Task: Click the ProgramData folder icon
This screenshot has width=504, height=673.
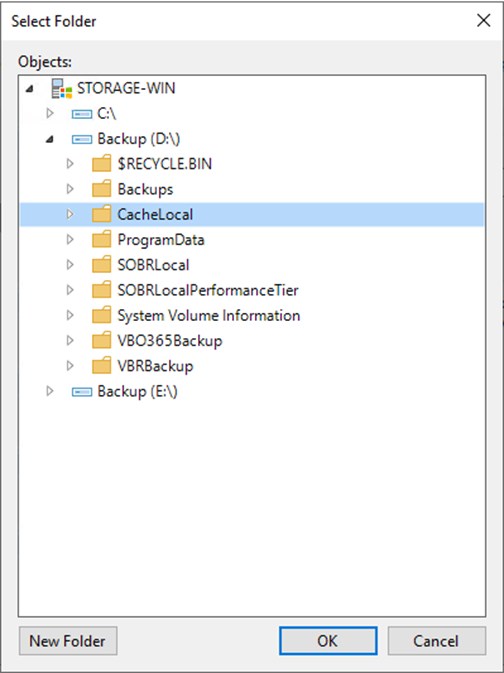Action: [x=102, y=239]
